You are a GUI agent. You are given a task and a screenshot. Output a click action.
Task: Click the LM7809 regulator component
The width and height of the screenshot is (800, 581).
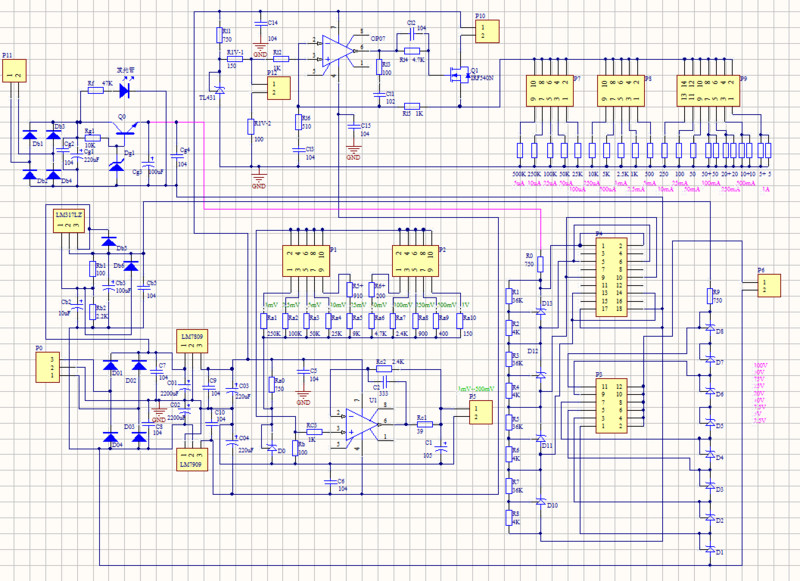[192, 342]
